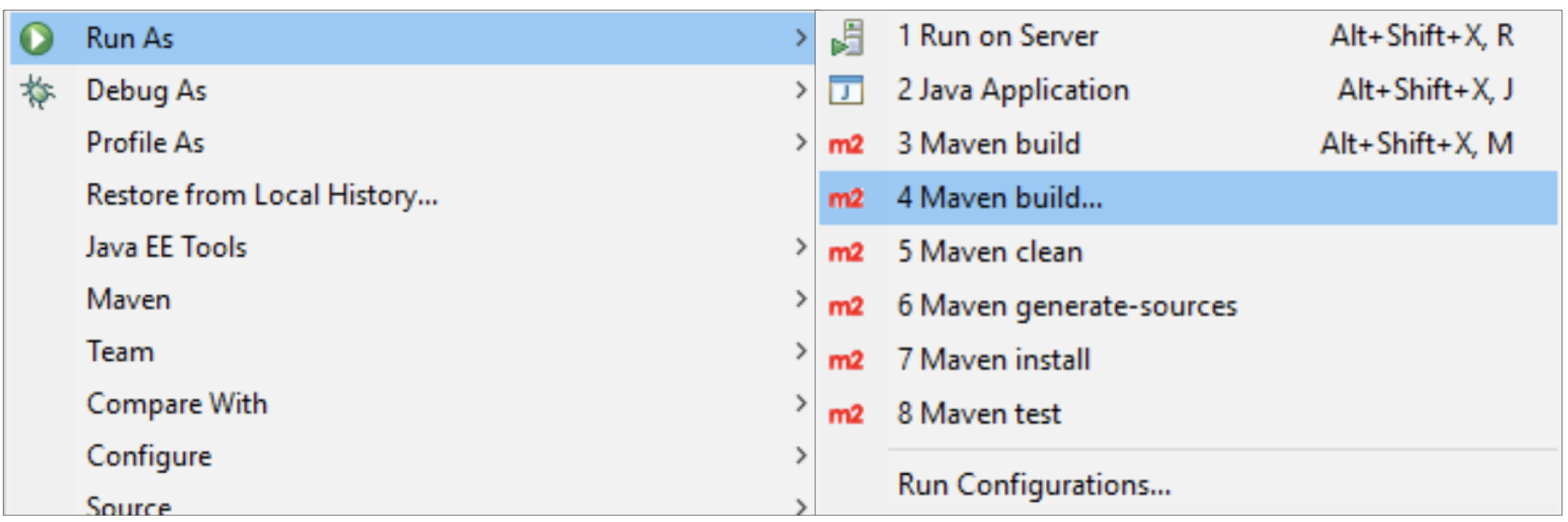Open Run Configurations dialog

pos(1034,485)
